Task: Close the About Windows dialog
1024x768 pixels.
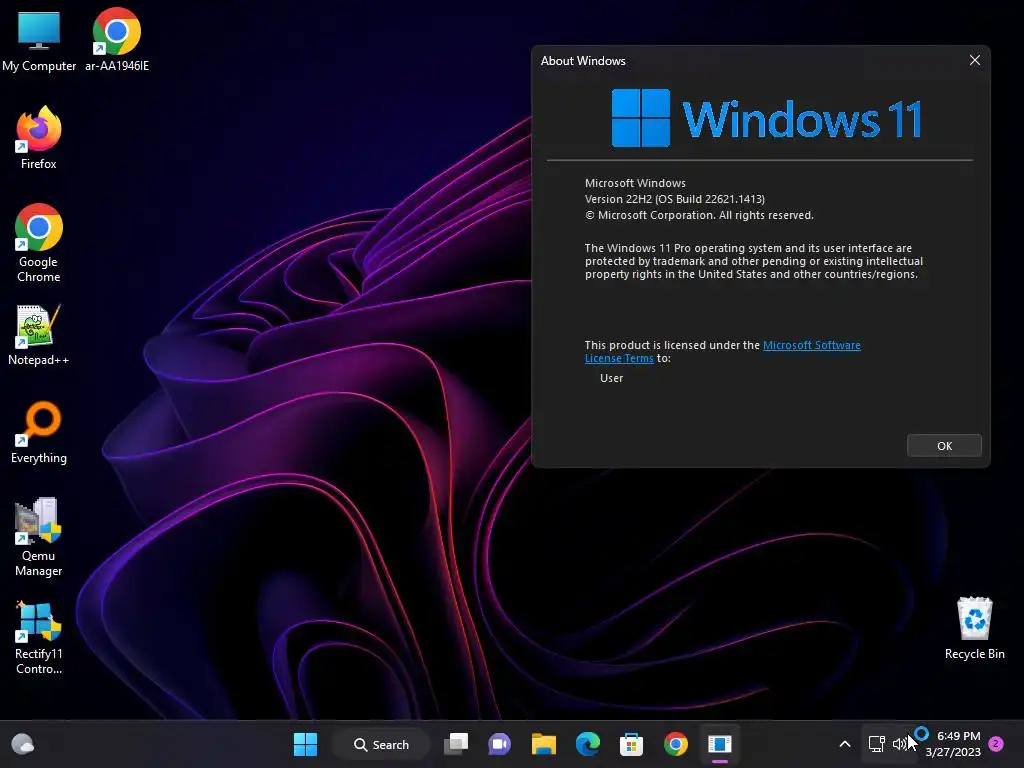Action: click(974, 60)
